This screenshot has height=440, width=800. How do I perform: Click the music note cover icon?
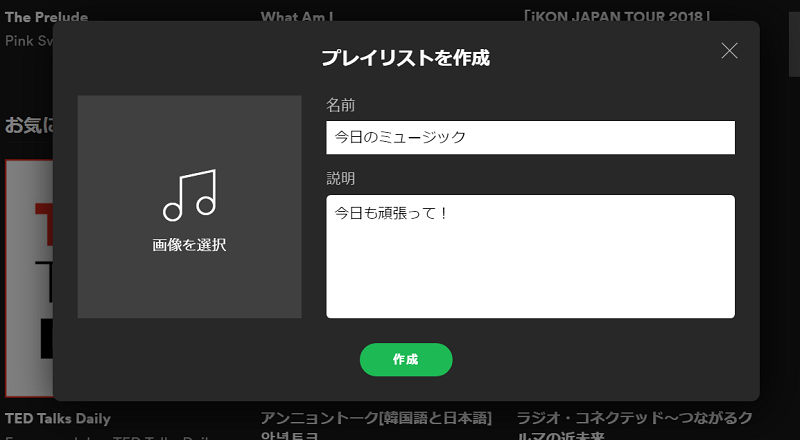[190, 195]
